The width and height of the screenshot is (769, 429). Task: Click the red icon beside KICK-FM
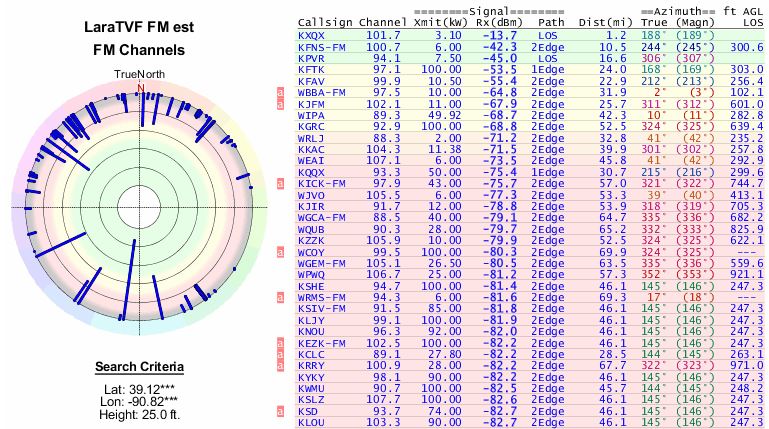(281, 183)
